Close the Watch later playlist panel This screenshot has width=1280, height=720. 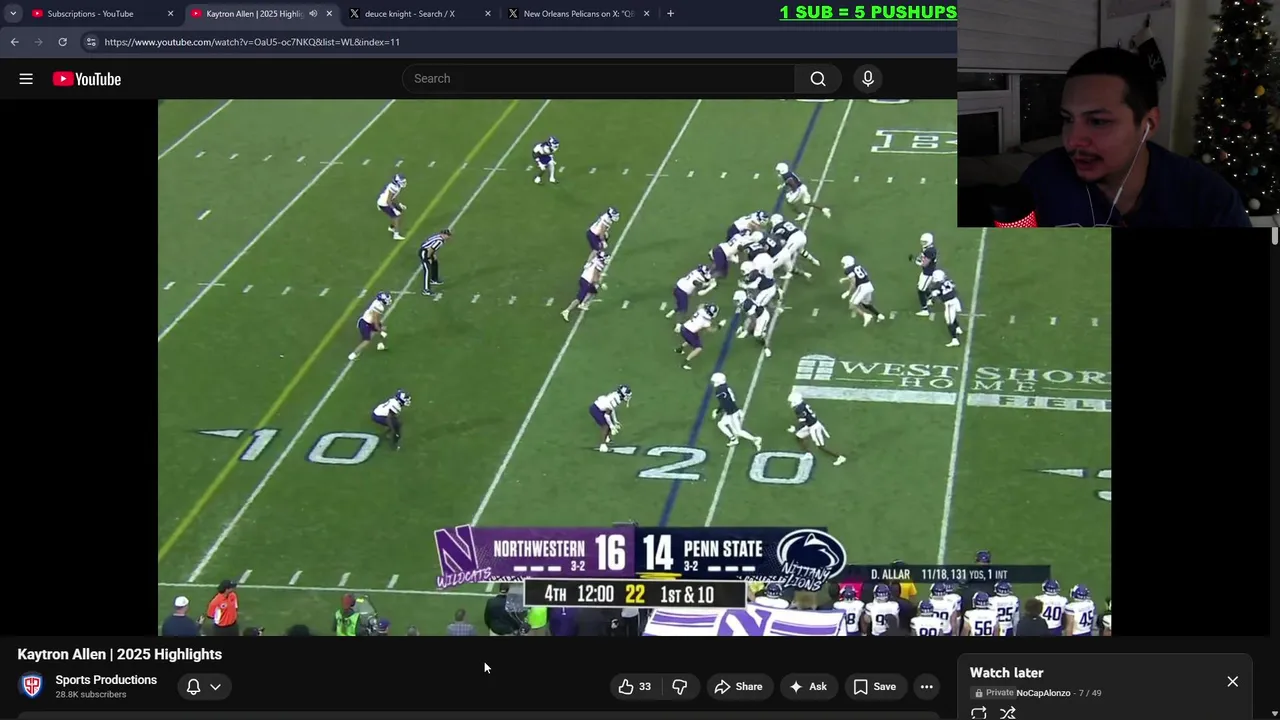coord(1232,681)
